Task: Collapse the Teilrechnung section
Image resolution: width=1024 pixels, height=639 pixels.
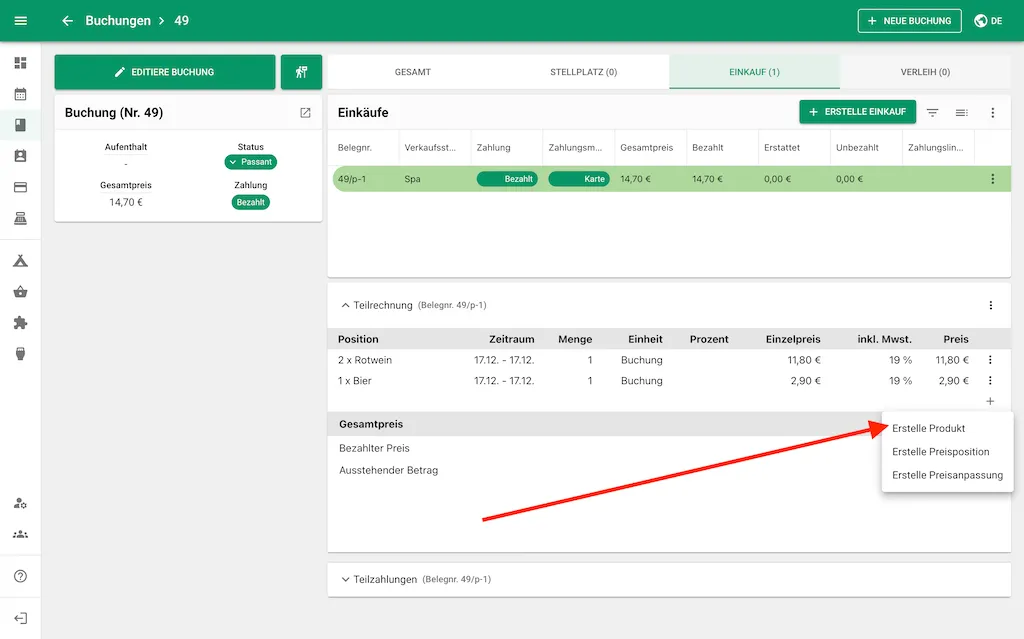Action: pyautogui.click(x=345, y=305)
